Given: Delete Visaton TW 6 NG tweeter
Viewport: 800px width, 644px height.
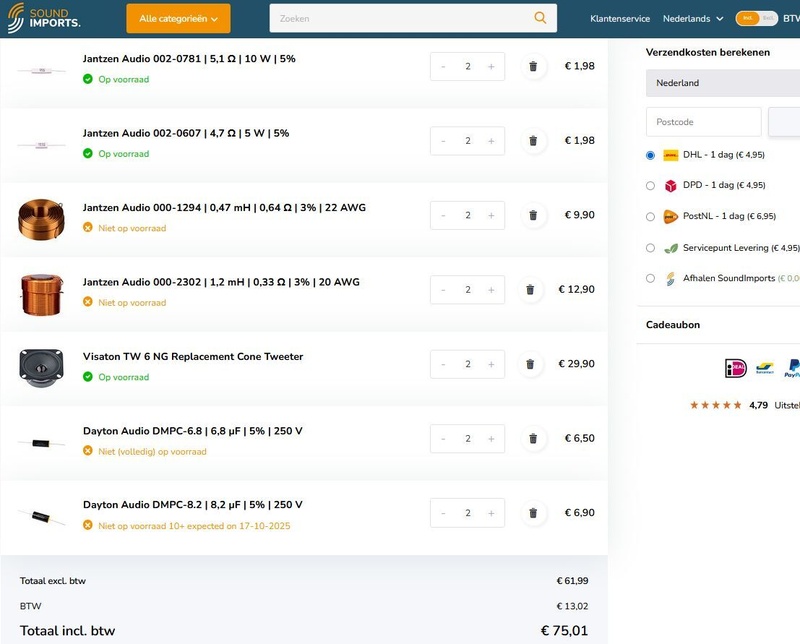Looking at the screenshot, I should (530, 364).
